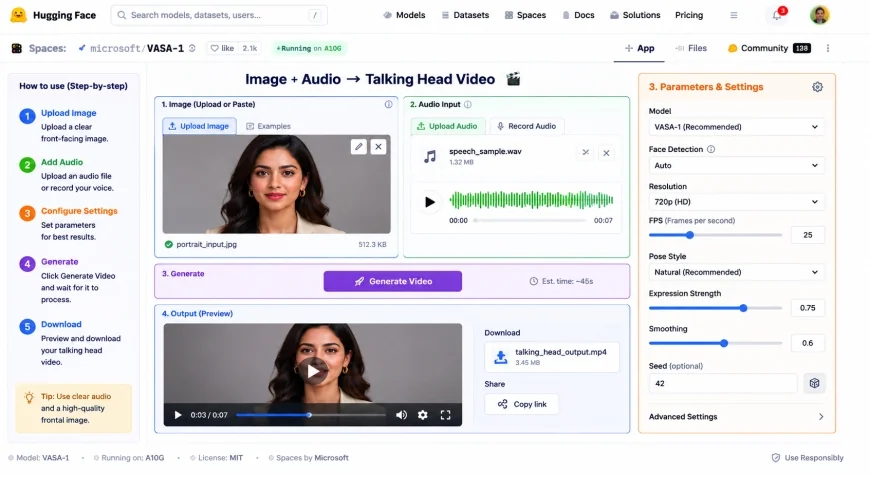The image size is (870, 477).
Task: Click the edit pencil on portrait image
Action: click(358, 146)
